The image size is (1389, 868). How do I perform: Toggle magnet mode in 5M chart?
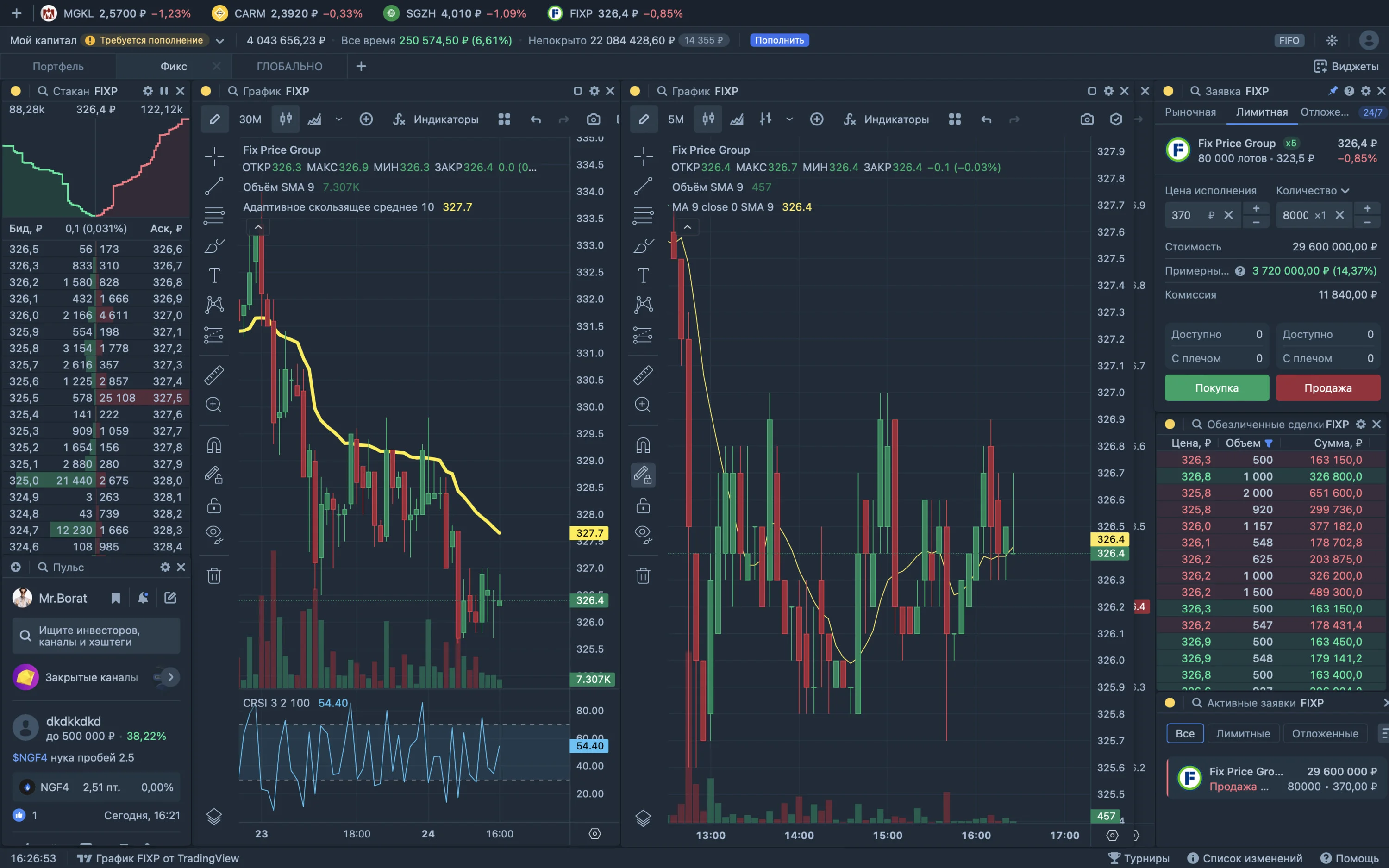(644, 445)
